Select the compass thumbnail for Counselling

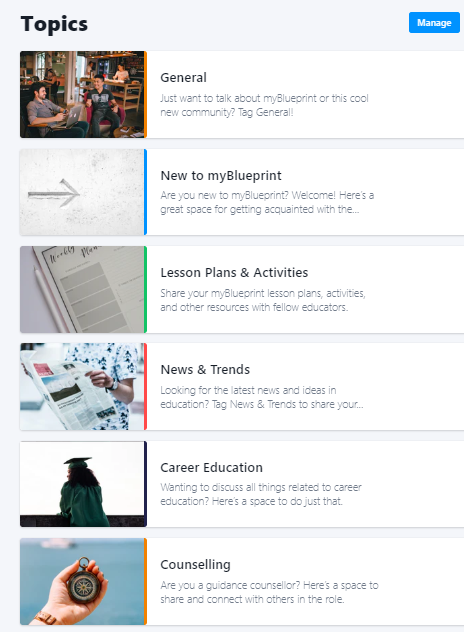coord(82,582)
